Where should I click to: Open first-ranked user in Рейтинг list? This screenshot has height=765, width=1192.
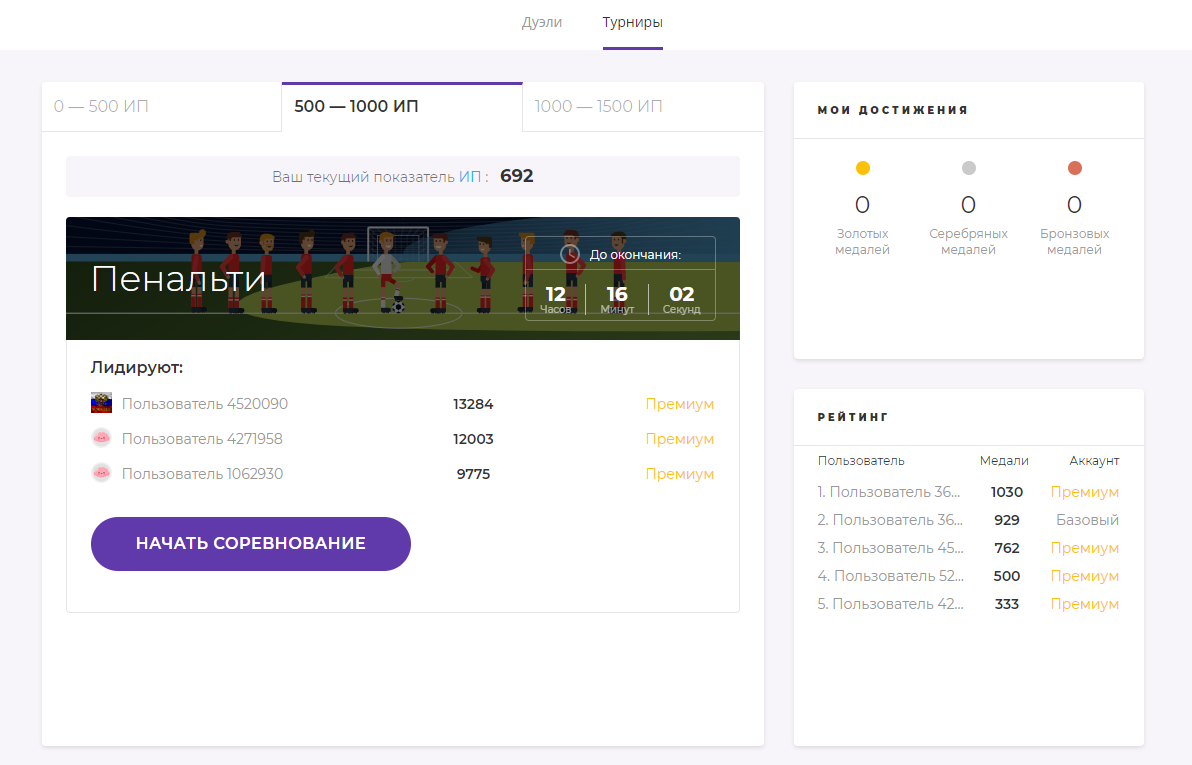click(x=889, y=492)
